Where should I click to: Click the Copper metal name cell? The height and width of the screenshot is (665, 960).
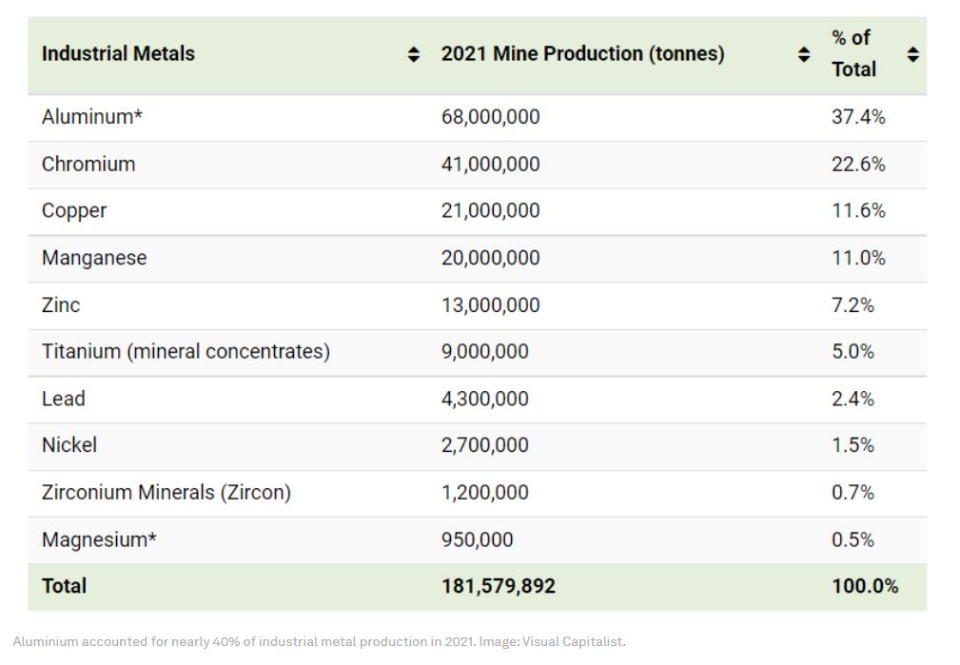74,211
